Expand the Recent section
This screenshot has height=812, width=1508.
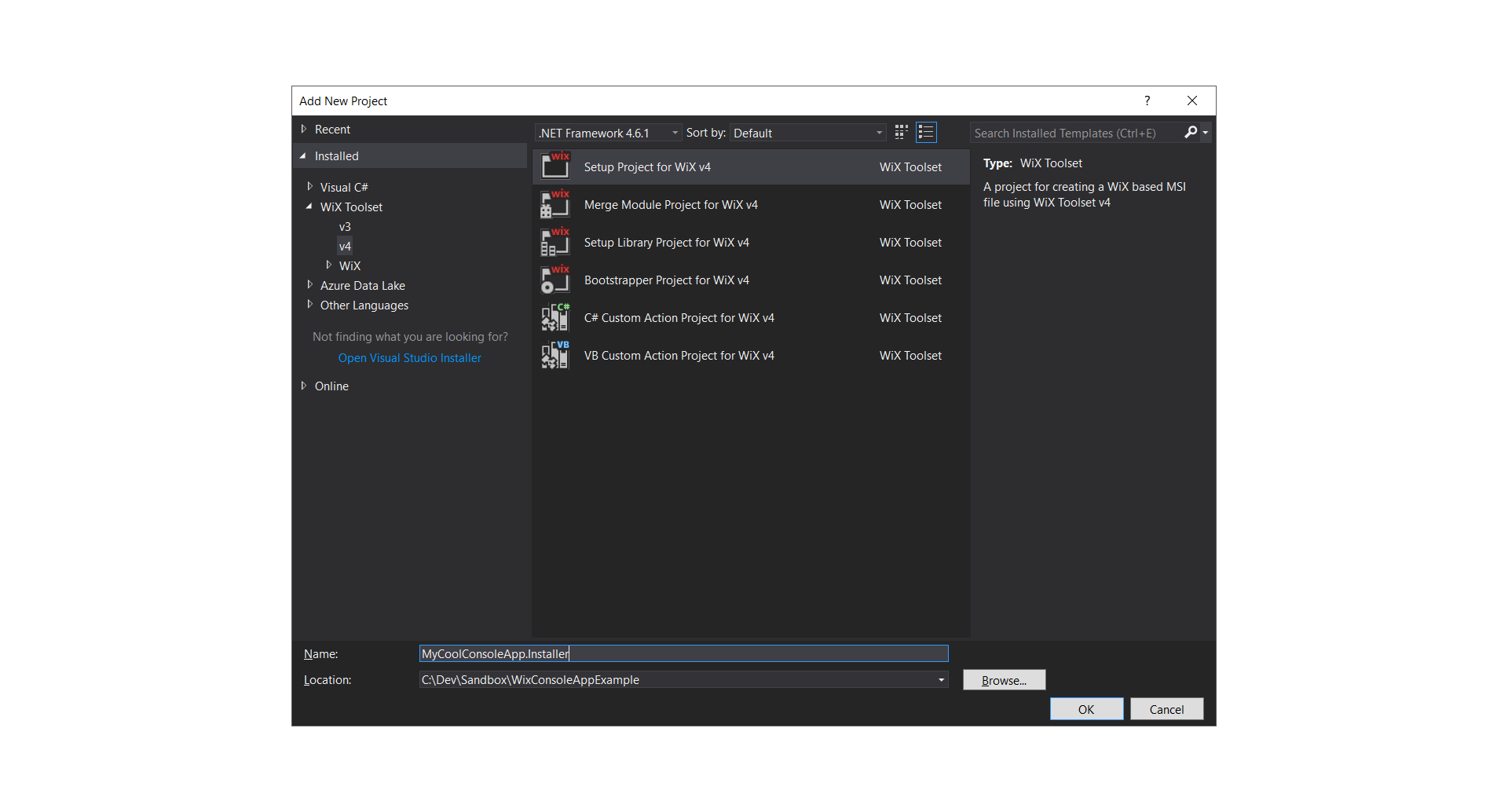pyautogui.click(x=303, y=129)
